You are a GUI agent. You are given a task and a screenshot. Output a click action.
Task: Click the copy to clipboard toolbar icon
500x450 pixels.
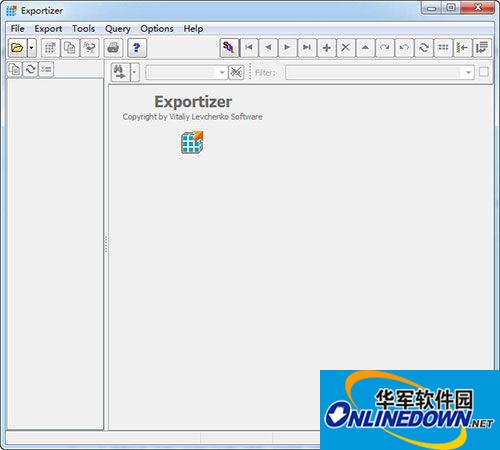[x=70, y=48]
